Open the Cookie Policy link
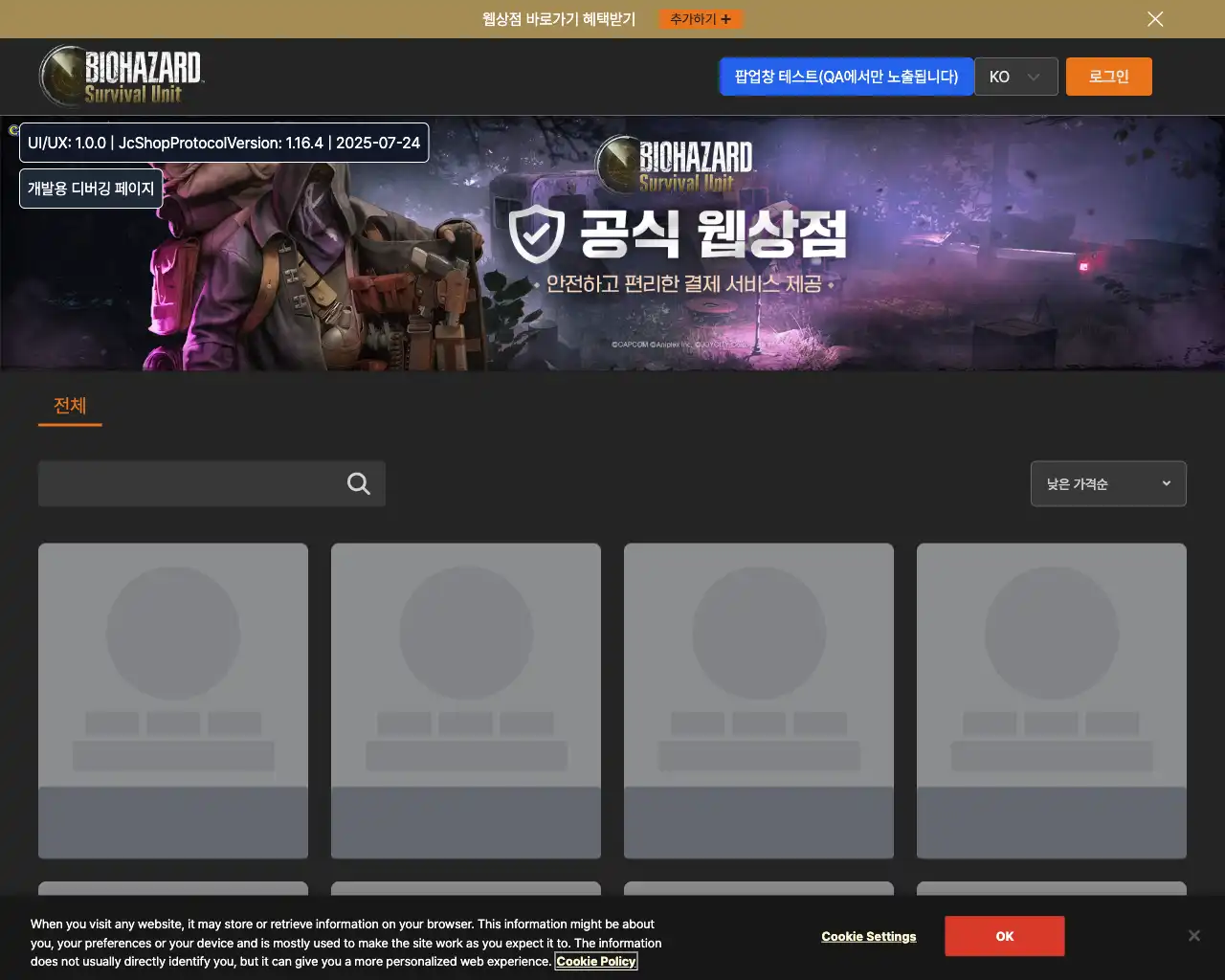 point(595,961)
